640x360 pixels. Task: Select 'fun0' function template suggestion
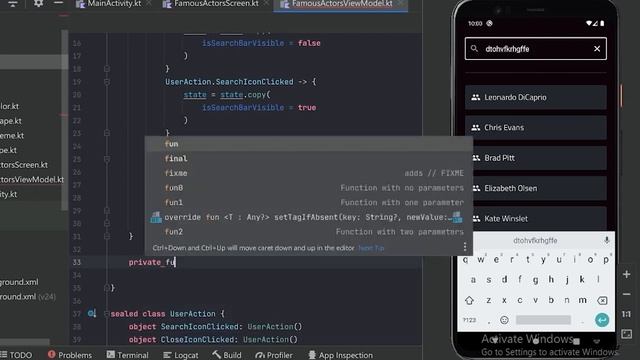point(309,188)
